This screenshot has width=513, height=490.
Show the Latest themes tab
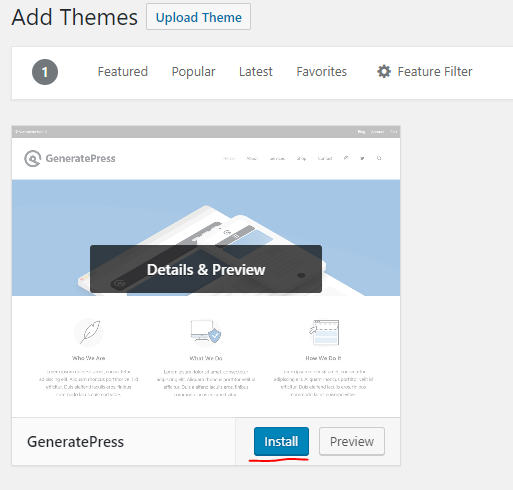click(x=256, y=72)
